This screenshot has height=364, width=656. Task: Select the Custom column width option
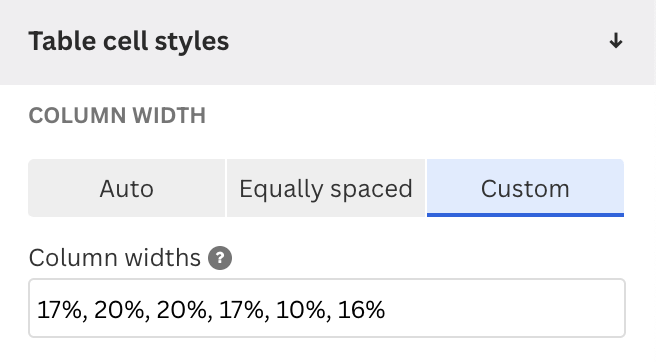click(x=525, y=188)
